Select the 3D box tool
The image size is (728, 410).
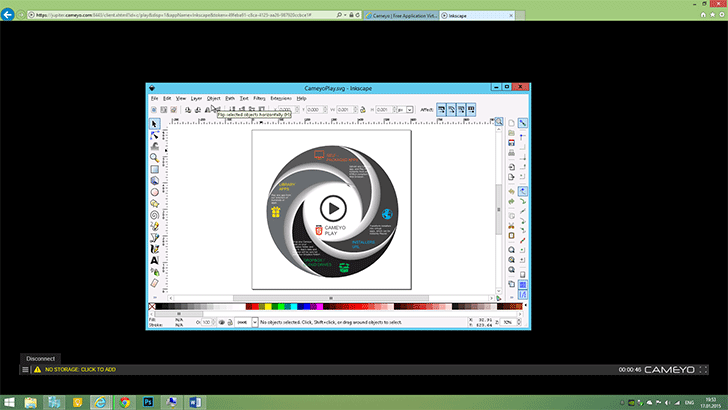coord(155,181)
